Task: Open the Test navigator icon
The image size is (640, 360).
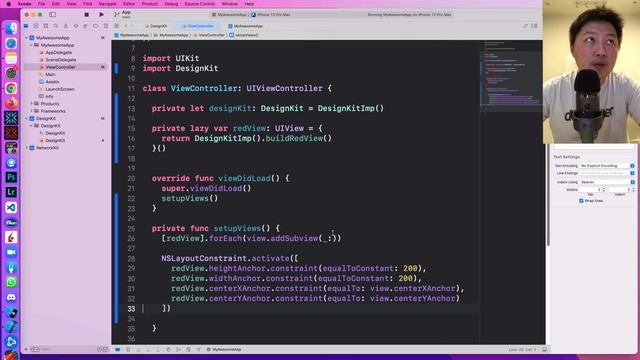Action: pos(76,26)
